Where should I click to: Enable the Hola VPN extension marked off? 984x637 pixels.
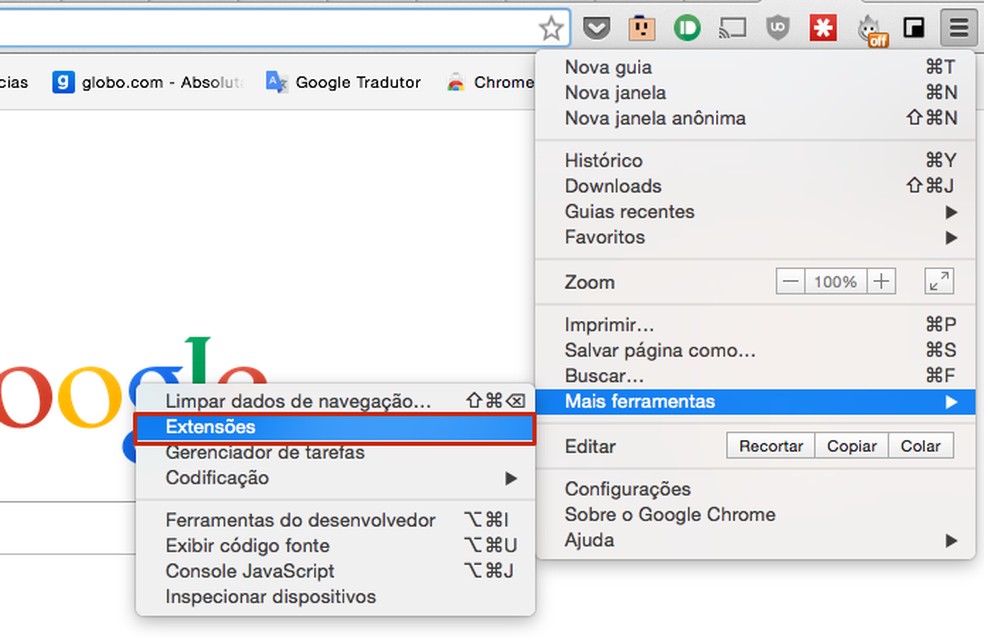click(869, 28)
